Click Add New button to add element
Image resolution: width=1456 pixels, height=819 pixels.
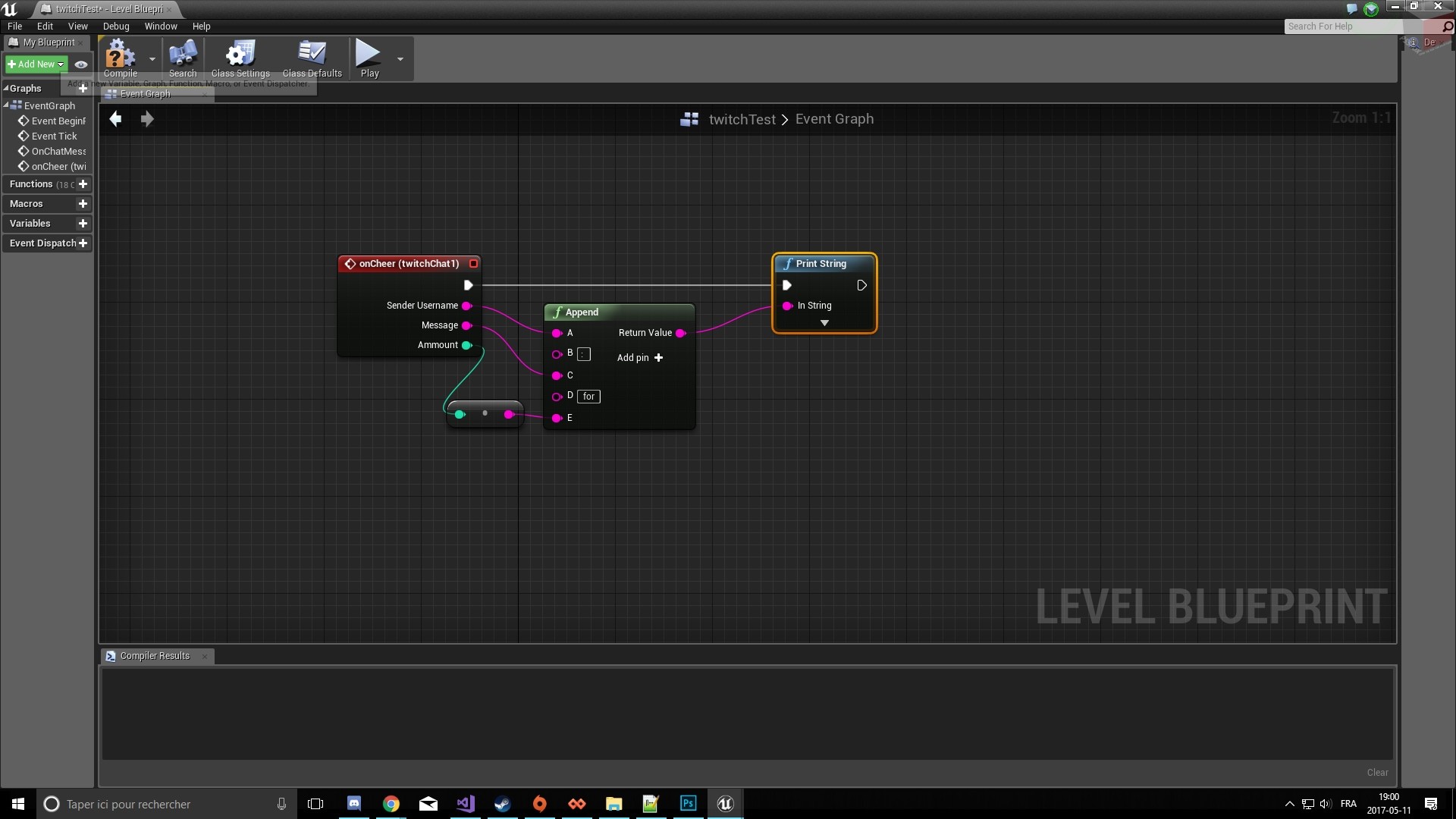click(35, 63)
